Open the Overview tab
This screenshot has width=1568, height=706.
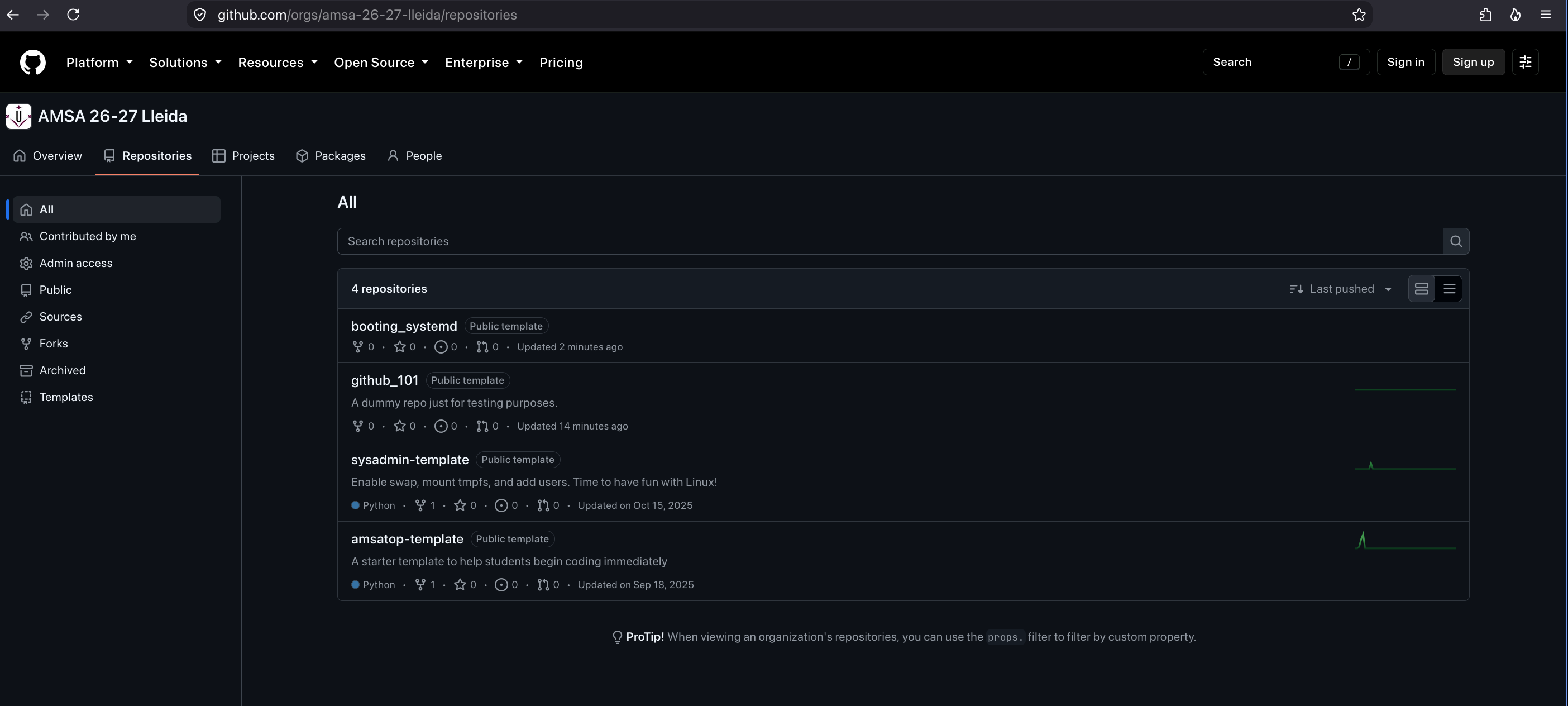point(47,156)
